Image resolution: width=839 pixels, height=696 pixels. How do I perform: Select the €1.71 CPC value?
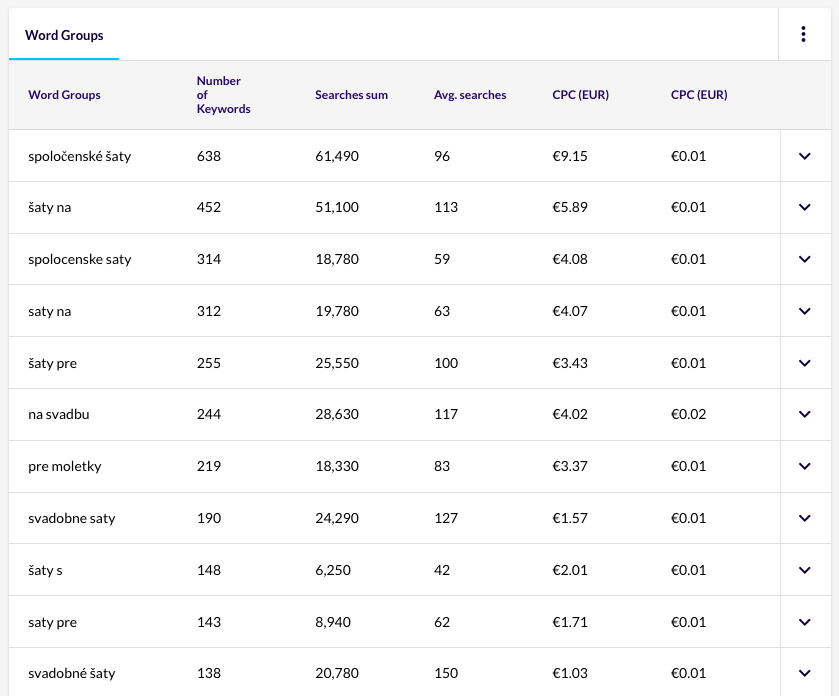570,622
